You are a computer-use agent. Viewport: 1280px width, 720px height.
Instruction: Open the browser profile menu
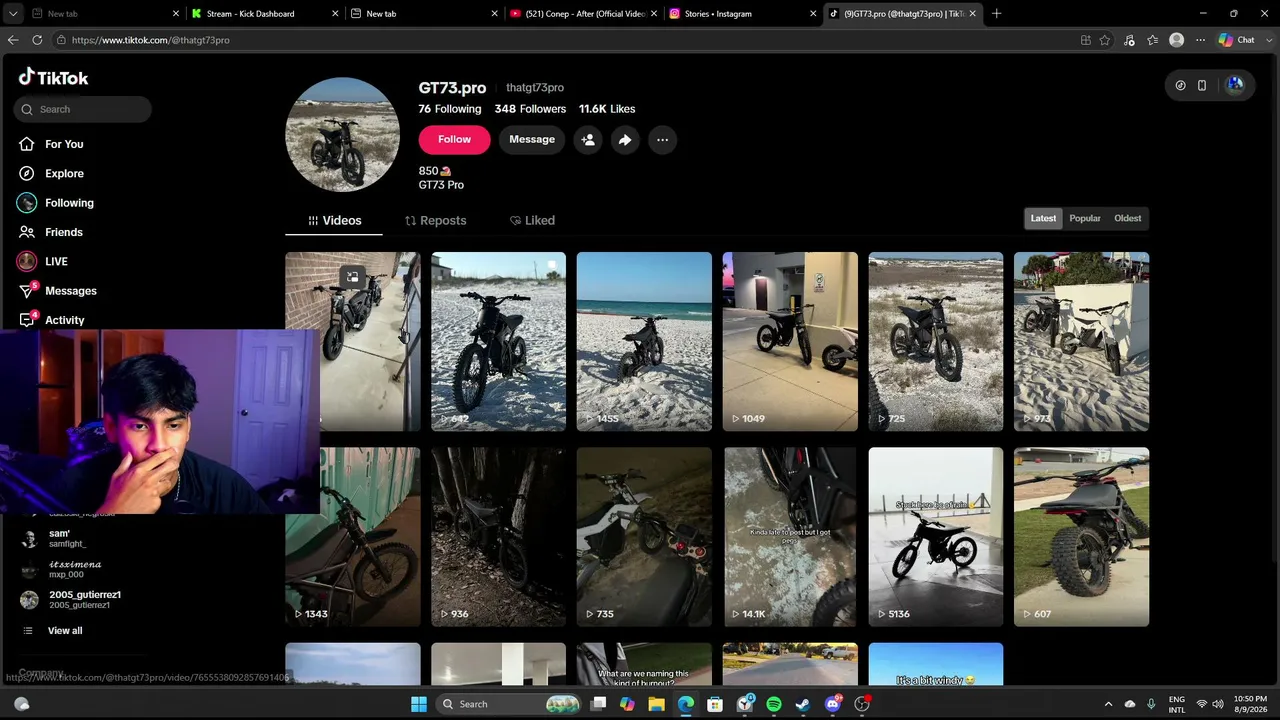coord(1177,40)
